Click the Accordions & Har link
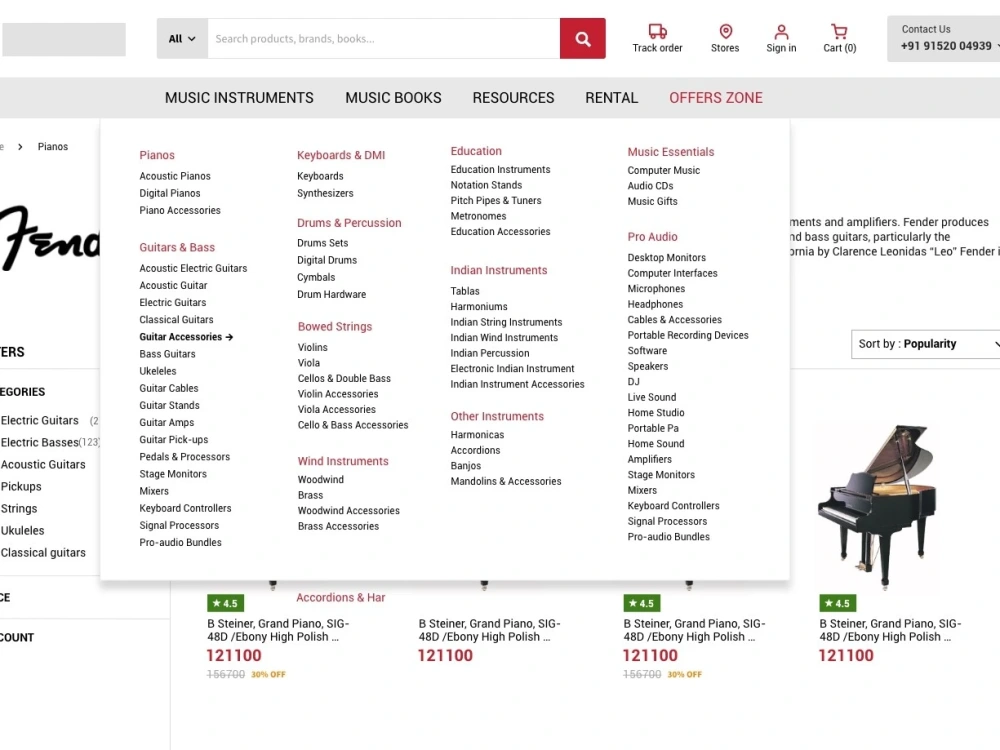The height and width of the screenshot is (750, 1000). [x=341, y=598]
